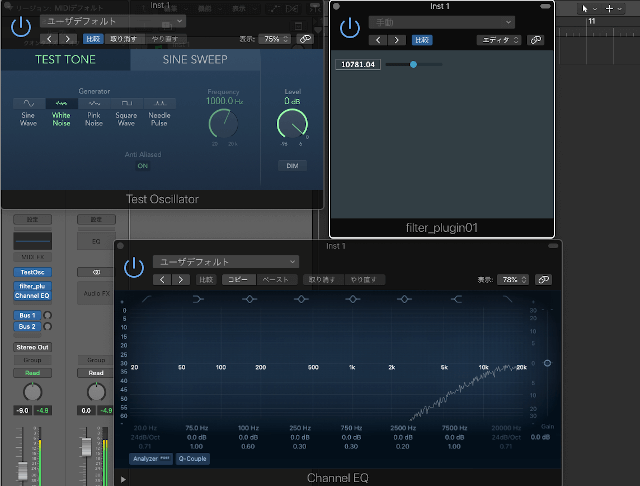Previous preset in filter_plugin01
The height and width of the screenshot is (486, 640).
click(x=378, y=40)
